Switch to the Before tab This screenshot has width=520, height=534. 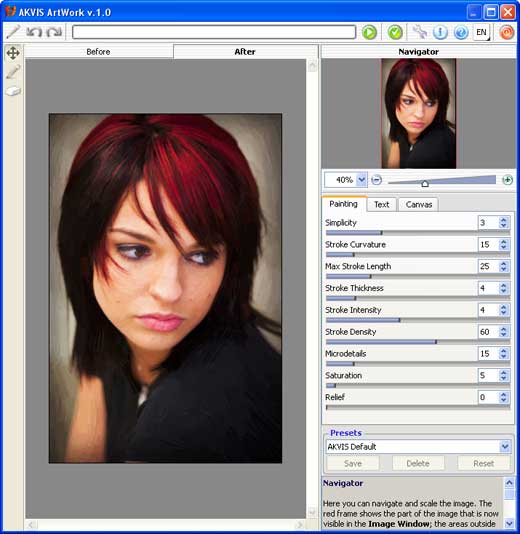coord(98,52)
